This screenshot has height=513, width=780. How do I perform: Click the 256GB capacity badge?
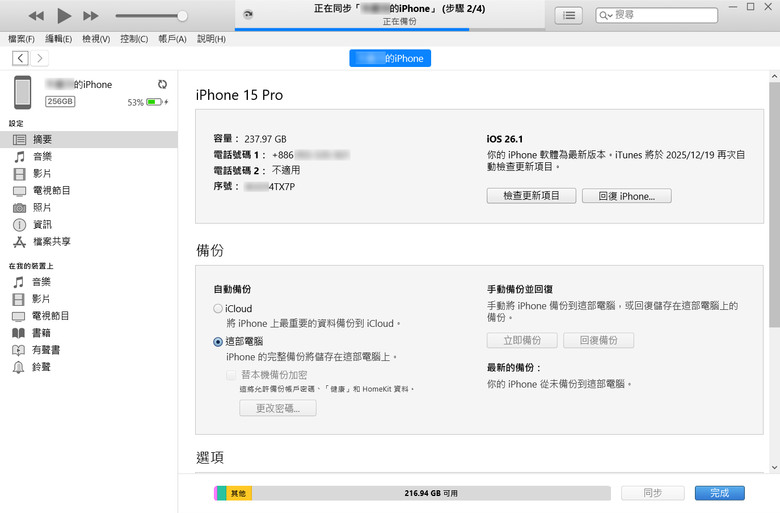(x=60, y=102)
